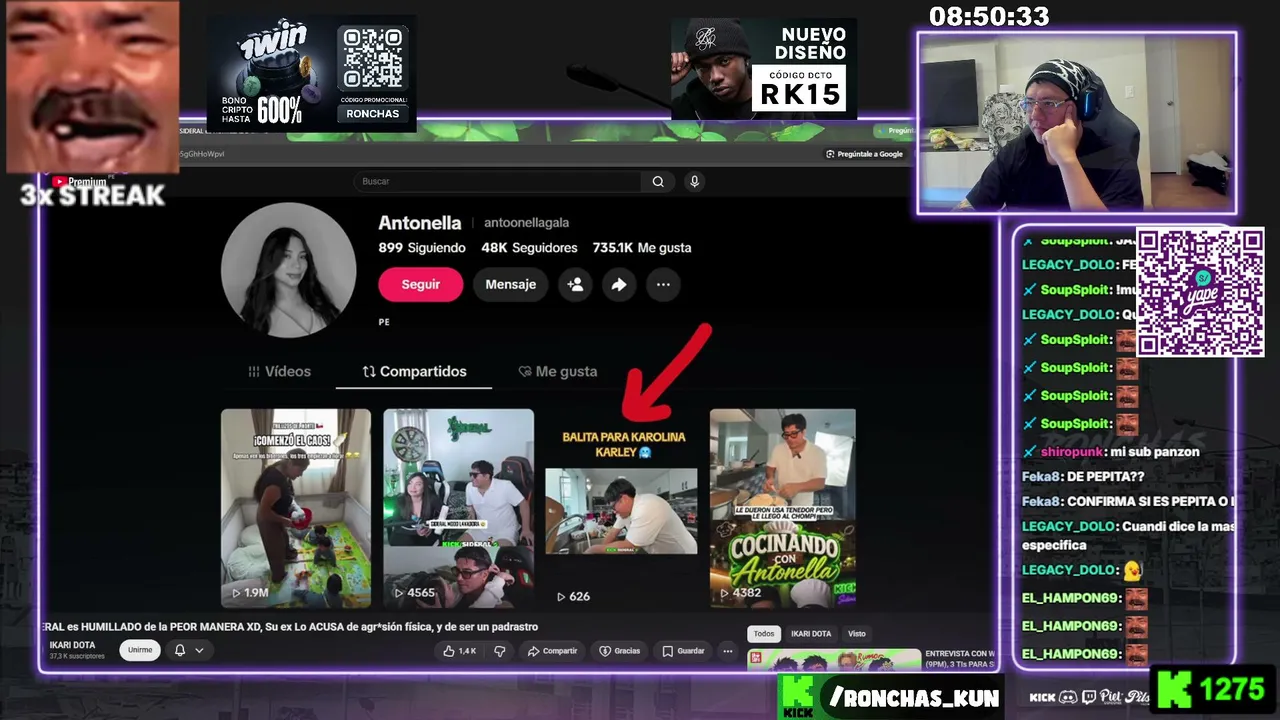This screenshot has width=1280, height=720.
Task: Open the ¡Comenzó el caos! video thumbnail
Action: coord(296,508)
